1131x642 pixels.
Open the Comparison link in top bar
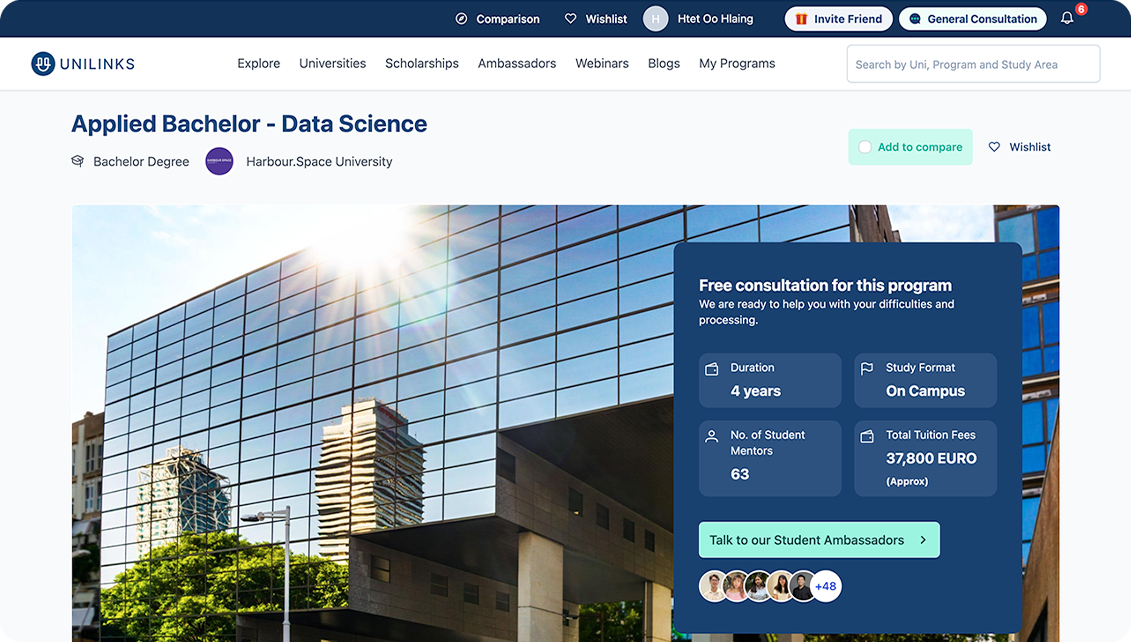pyautogui.click(x=498, y=19)
